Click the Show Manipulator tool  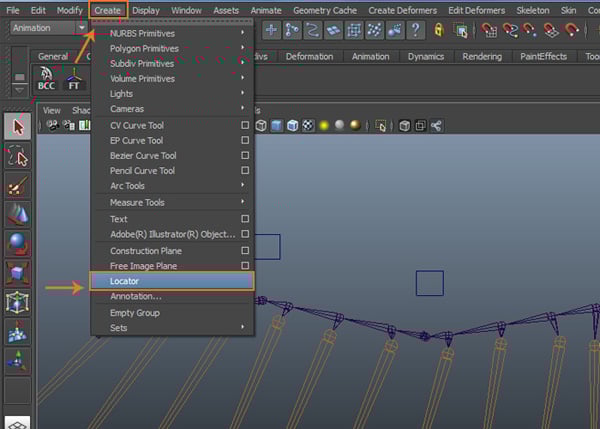(x=18, y=361)
